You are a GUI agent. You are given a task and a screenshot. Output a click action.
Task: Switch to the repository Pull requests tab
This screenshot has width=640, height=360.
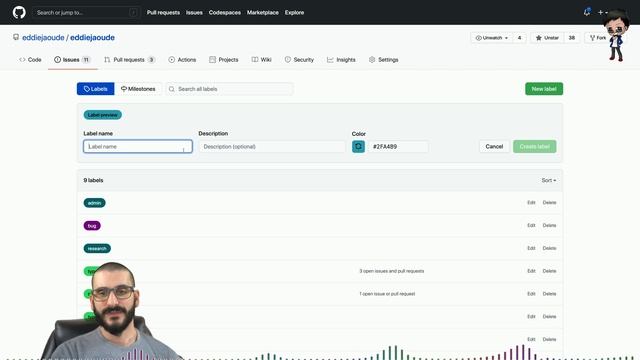pyautogui.click(x=129, y=60)
